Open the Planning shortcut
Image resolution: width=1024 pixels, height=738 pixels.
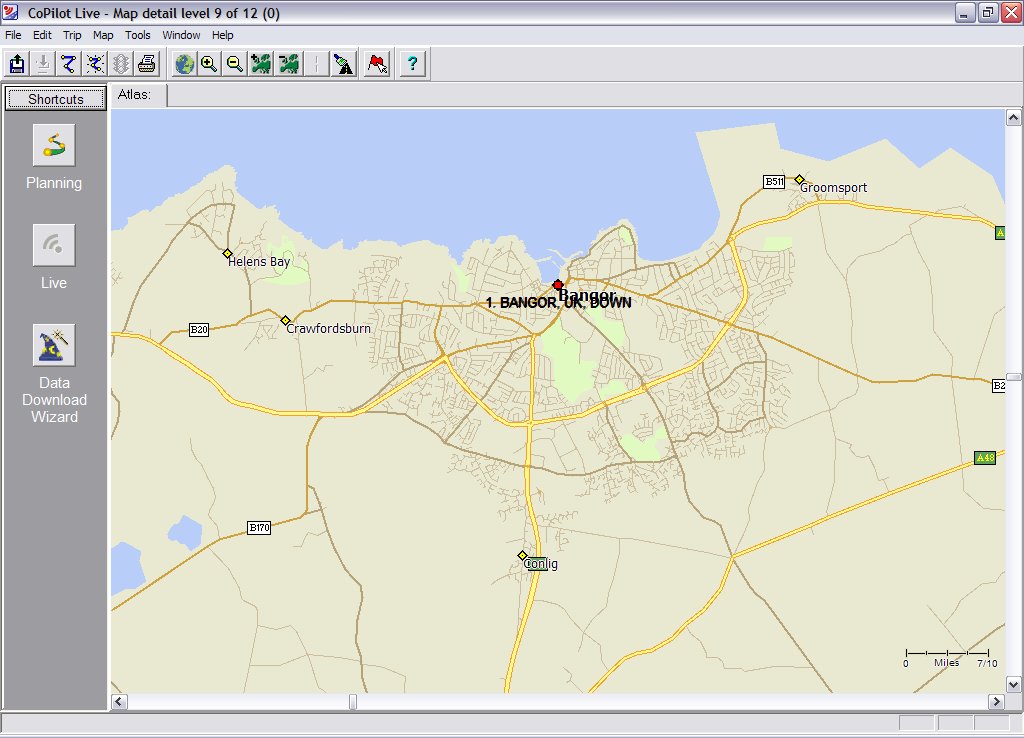coord(54,145)
